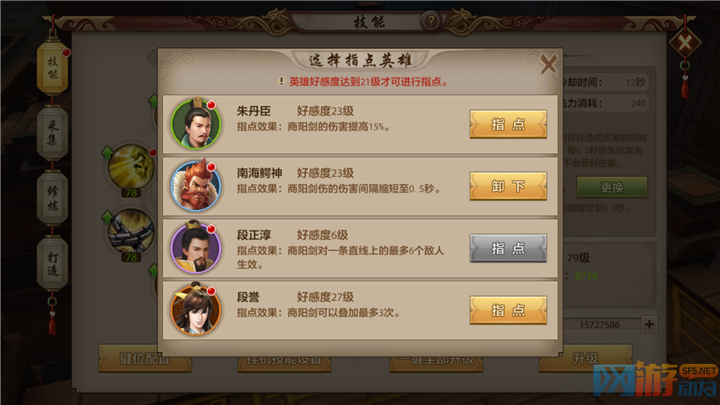Click 卸下 button for 南海鳄神
This screenshot has height=405, width=720.
(x=508, y=186)
